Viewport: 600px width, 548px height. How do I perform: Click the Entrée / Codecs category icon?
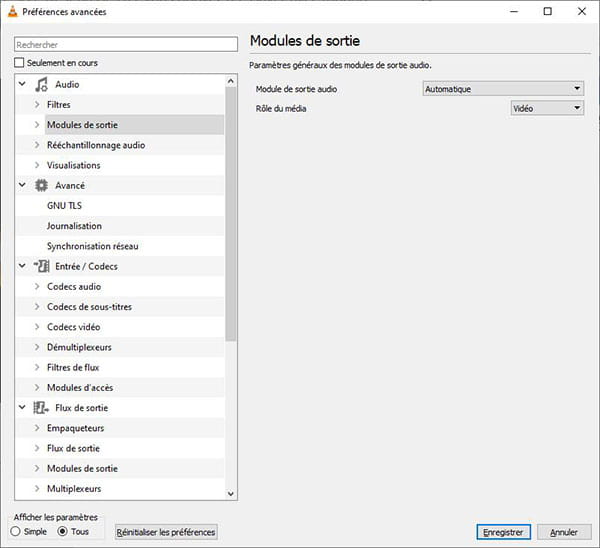tap(41, 266)
